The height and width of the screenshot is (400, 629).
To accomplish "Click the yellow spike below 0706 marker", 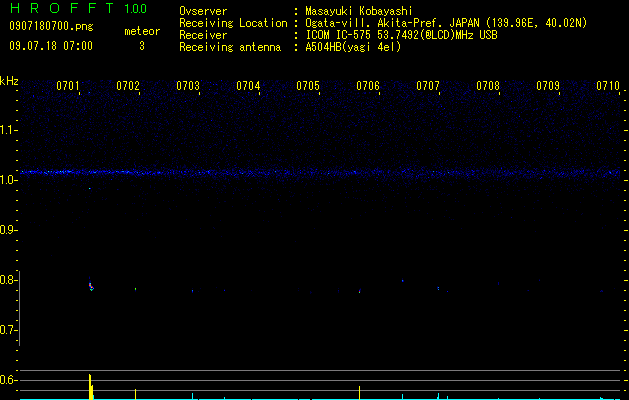I will pyautogui.click(x=359, y=392).
